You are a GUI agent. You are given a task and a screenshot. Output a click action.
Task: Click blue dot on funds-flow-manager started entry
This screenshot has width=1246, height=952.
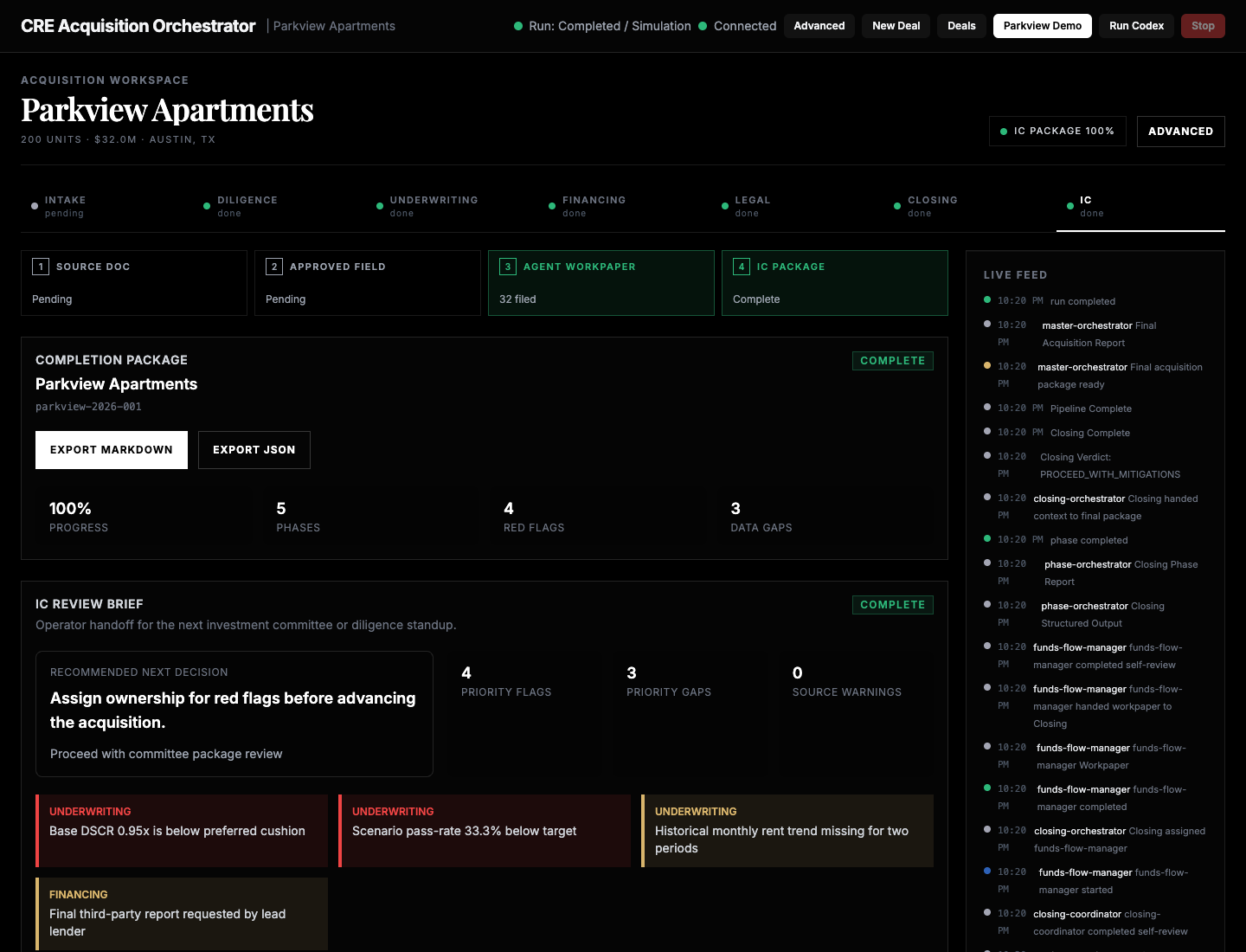pyautogui.click(x=987, y=871)
